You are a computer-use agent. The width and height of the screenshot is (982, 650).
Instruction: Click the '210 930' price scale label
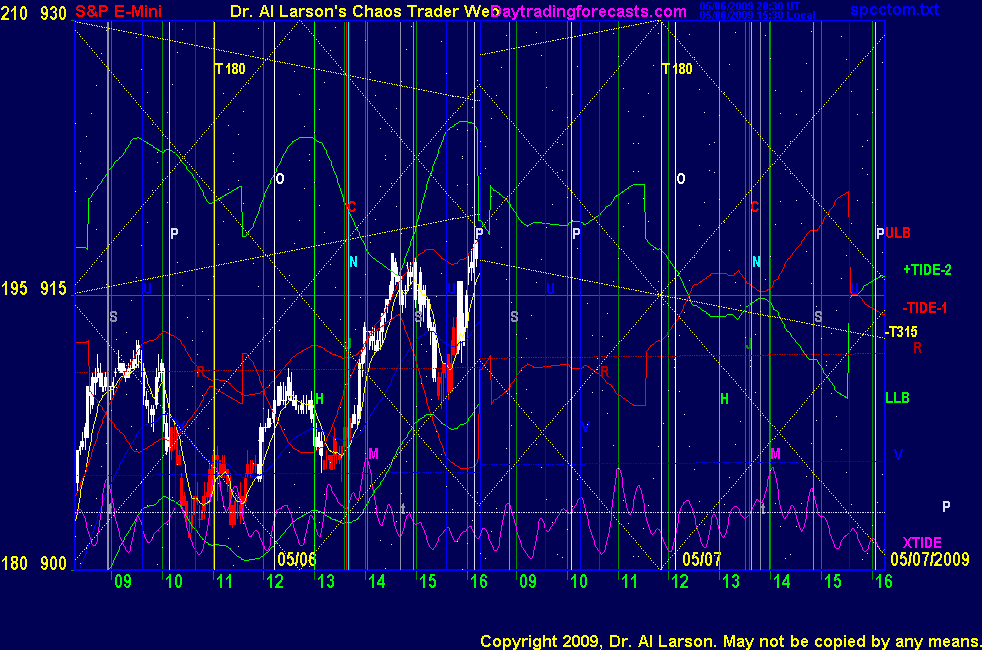point(34,13)
